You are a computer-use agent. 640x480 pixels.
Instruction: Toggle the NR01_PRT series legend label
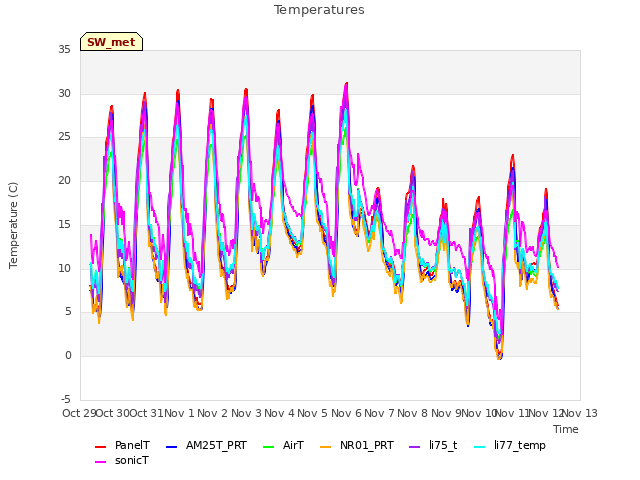click(367, 445)
